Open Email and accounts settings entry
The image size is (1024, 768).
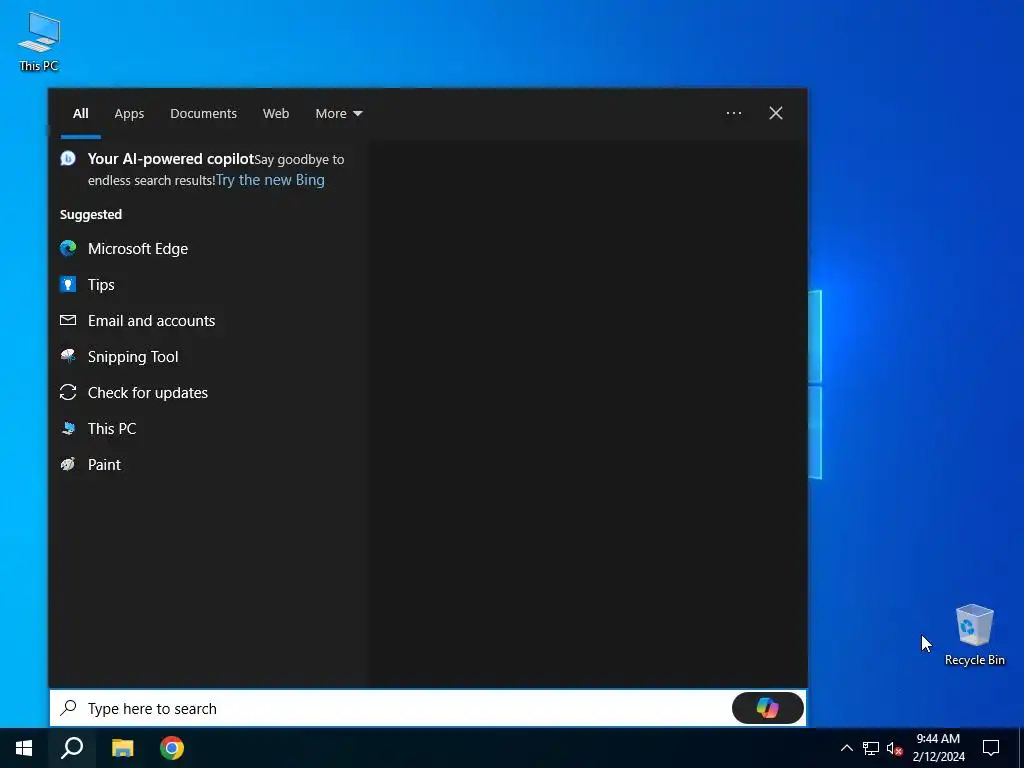[152, 320]
